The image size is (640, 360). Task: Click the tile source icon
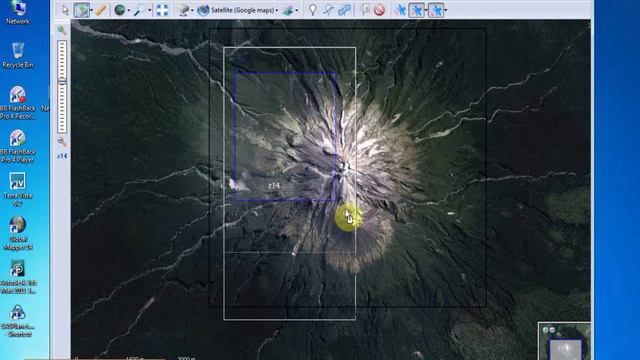184,10
